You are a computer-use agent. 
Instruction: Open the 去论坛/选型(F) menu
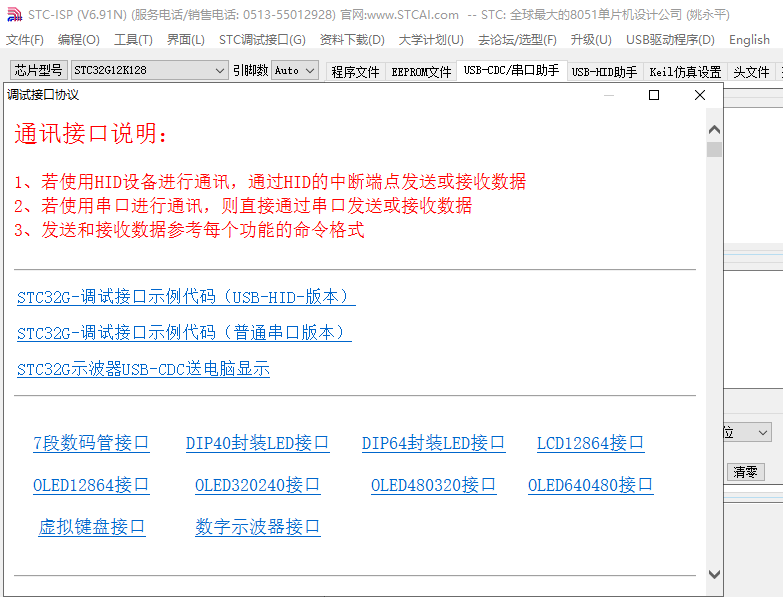517,40
